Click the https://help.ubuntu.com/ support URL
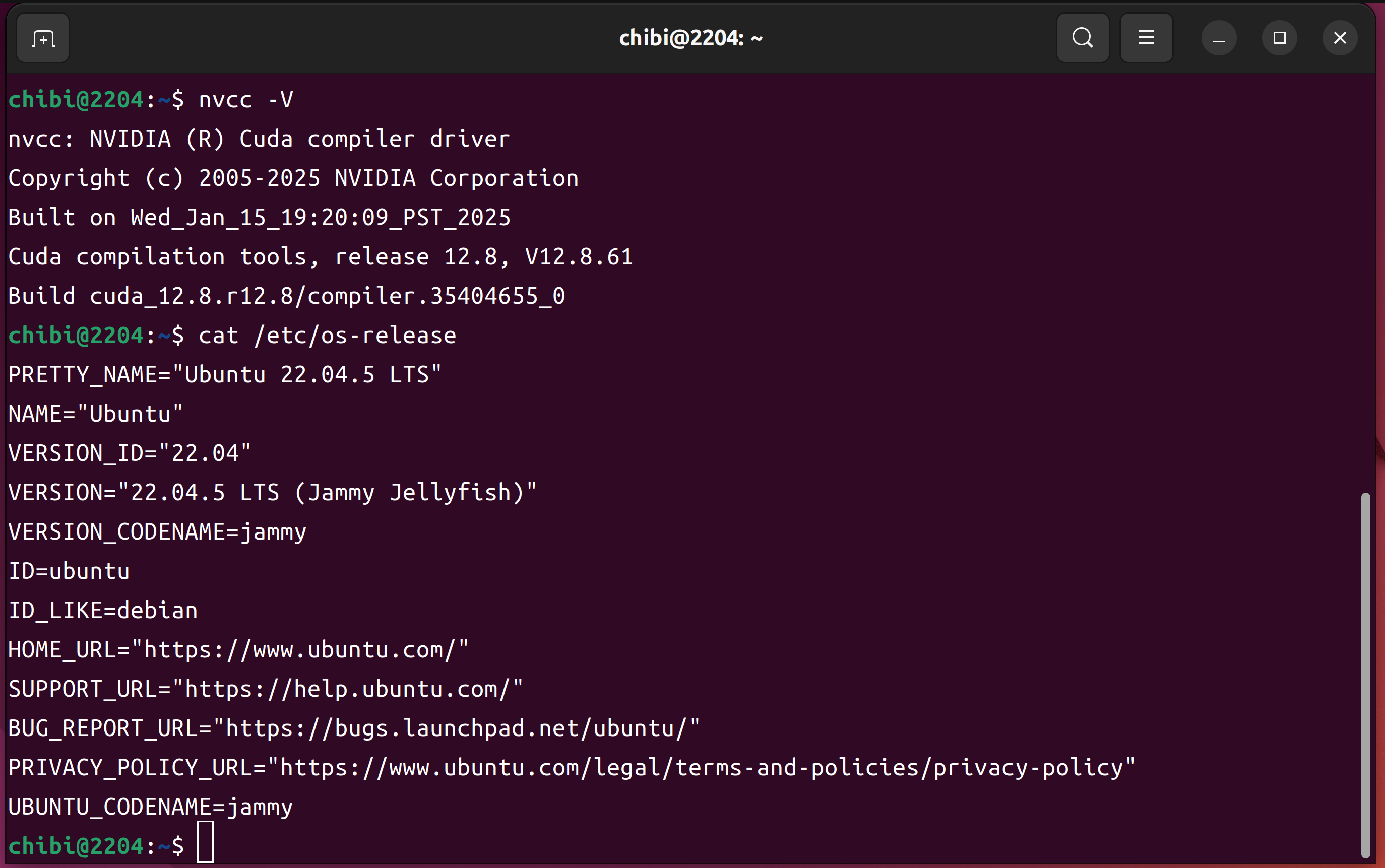The image size is (1385, 868). 347,689
